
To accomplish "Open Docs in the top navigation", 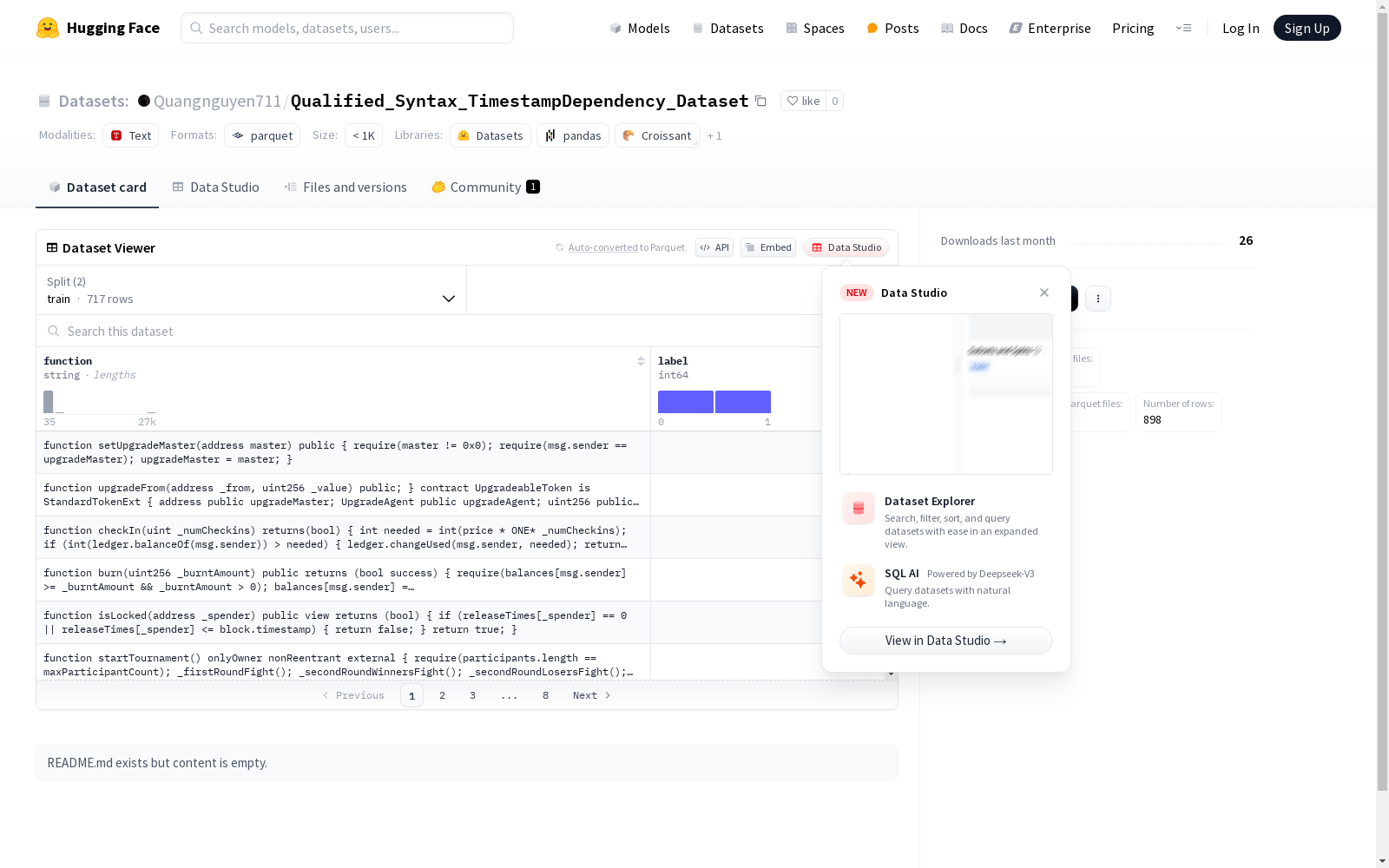I will pos(964,28).
